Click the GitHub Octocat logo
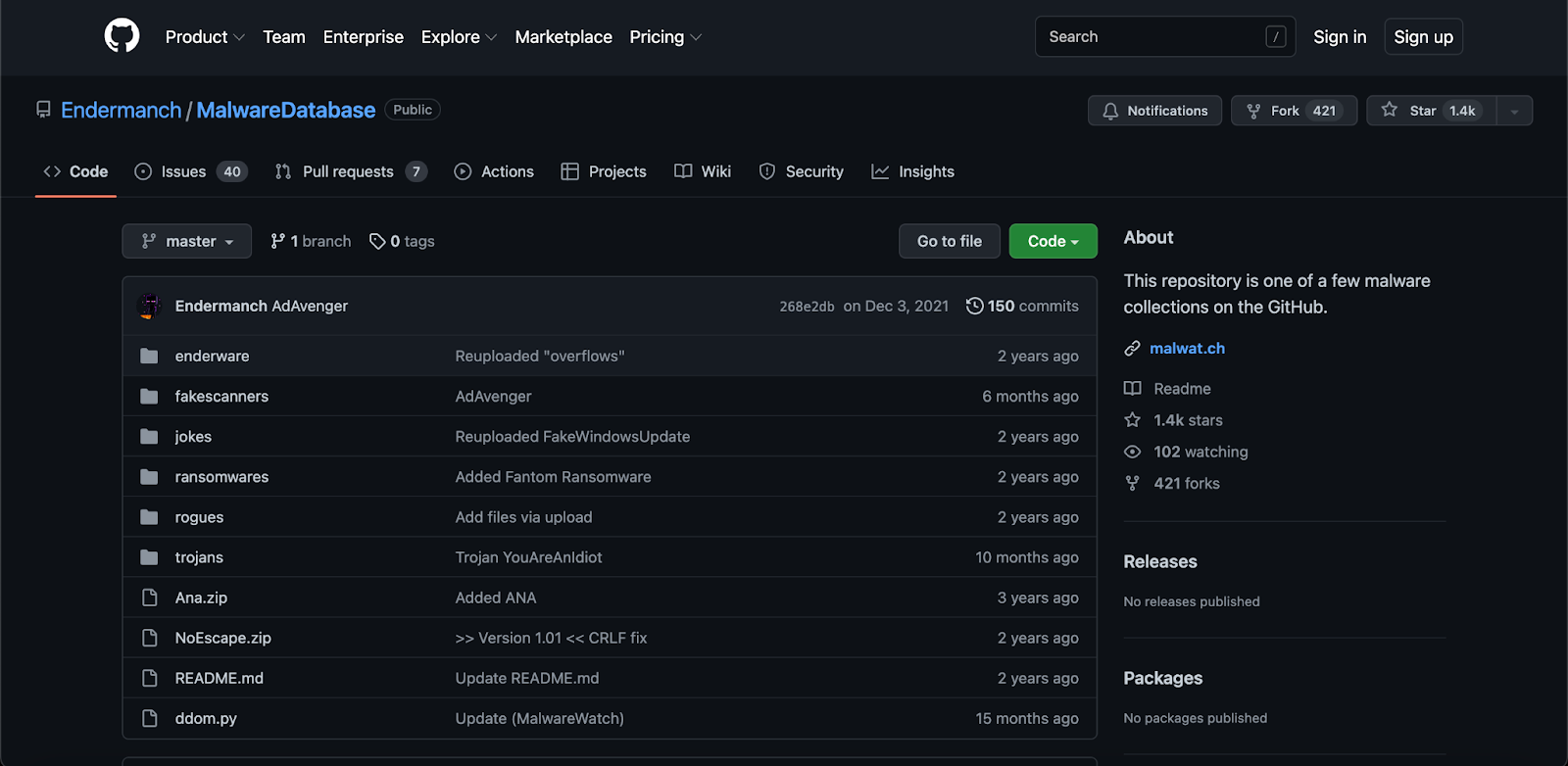The image size is (1568, 766). (x=122, y=36)
